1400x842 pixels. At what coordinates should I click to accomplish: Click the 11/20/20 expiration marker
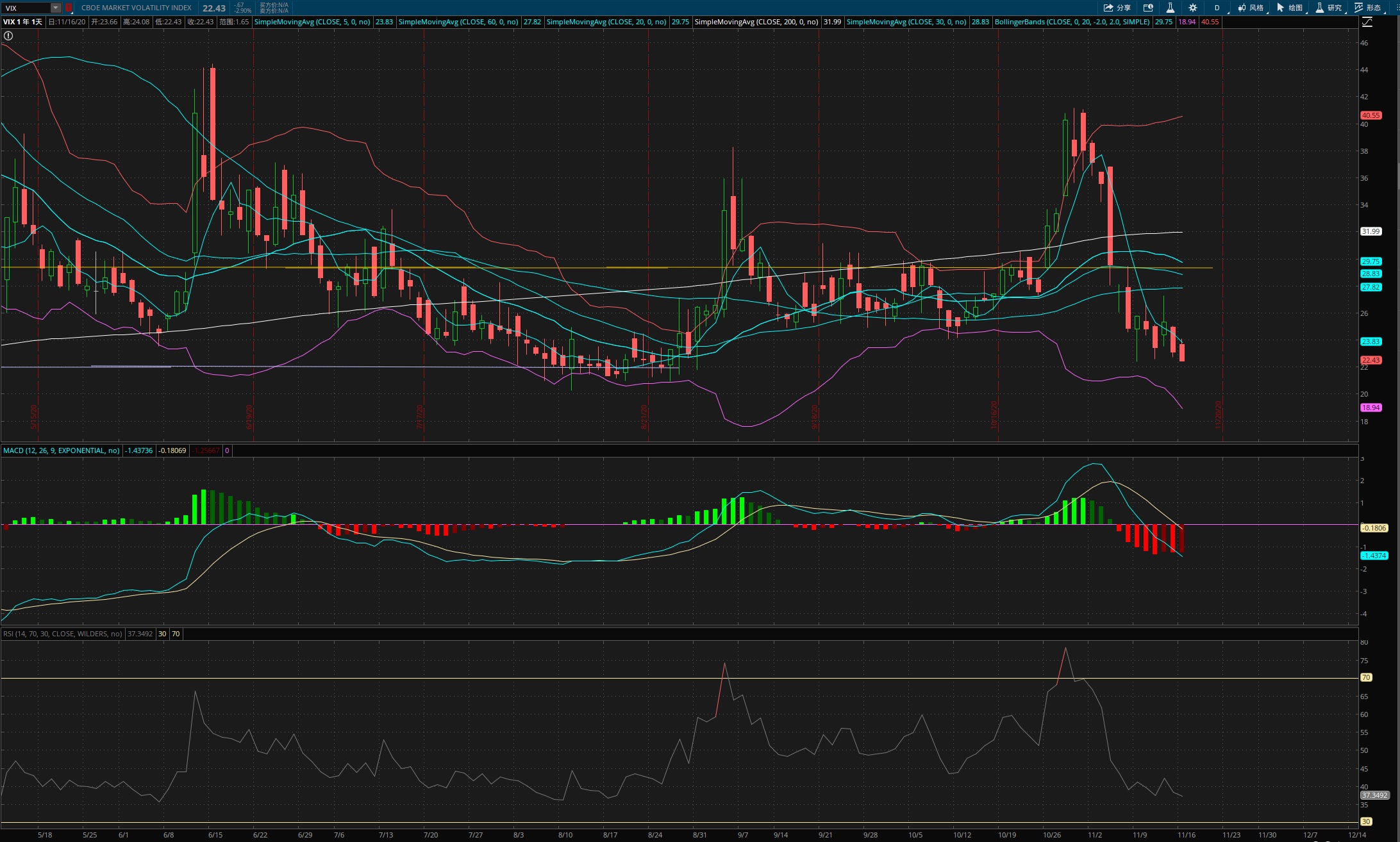point(1219,415)
